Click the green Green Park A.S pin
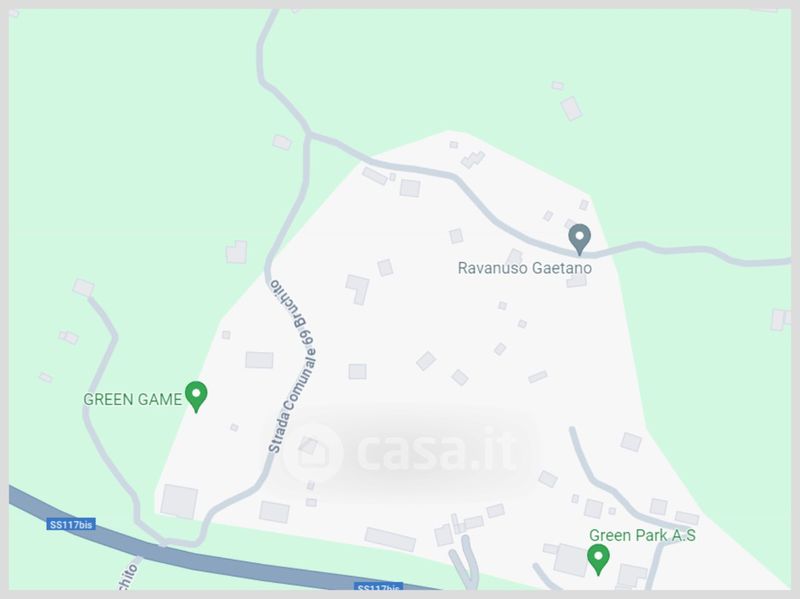The height and width of the screenshot is (599, 800). pyautogui.click(x=598, y=559)
